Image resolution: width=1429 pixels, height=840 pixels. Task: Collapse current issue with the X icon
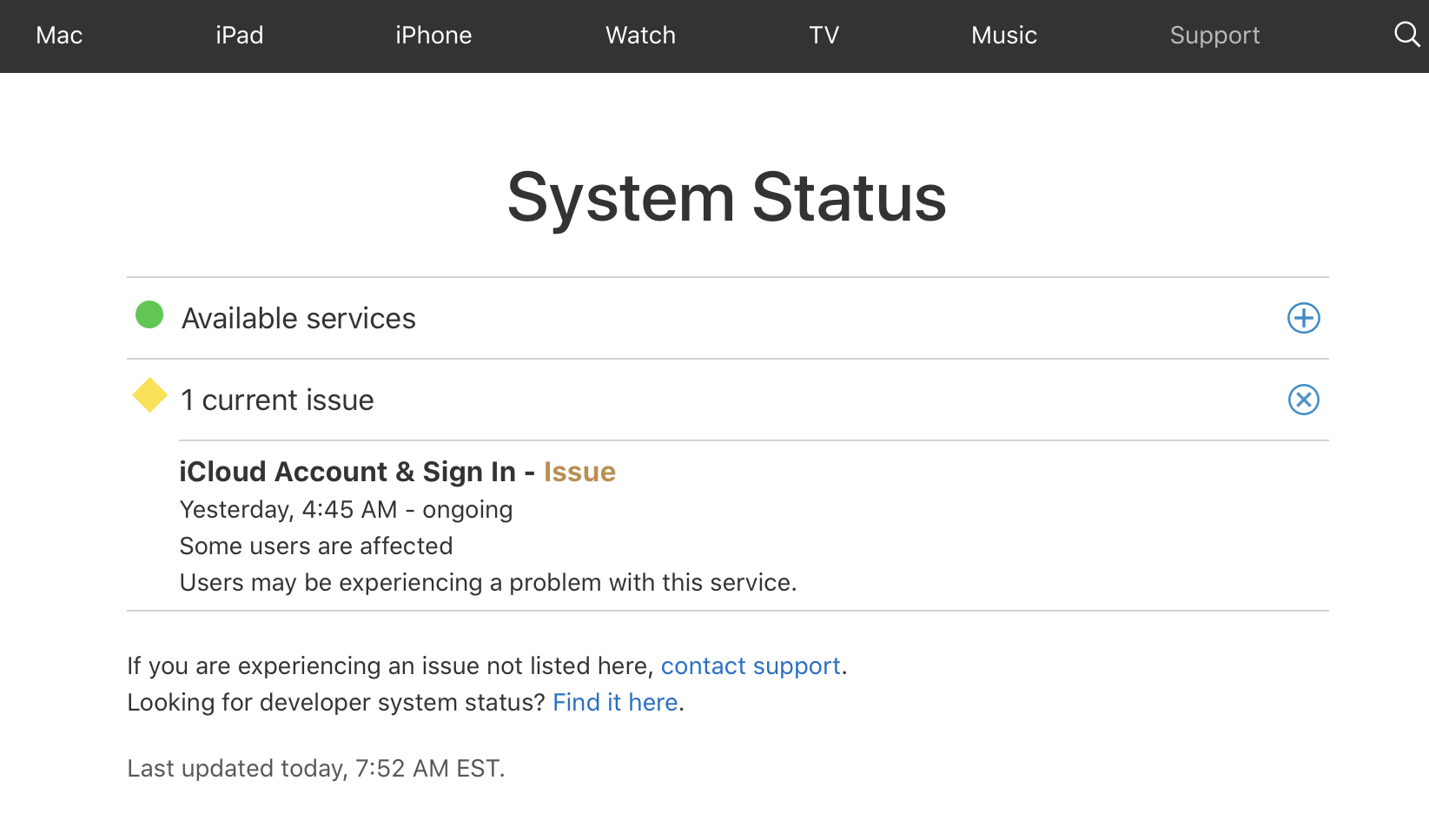1303,400
